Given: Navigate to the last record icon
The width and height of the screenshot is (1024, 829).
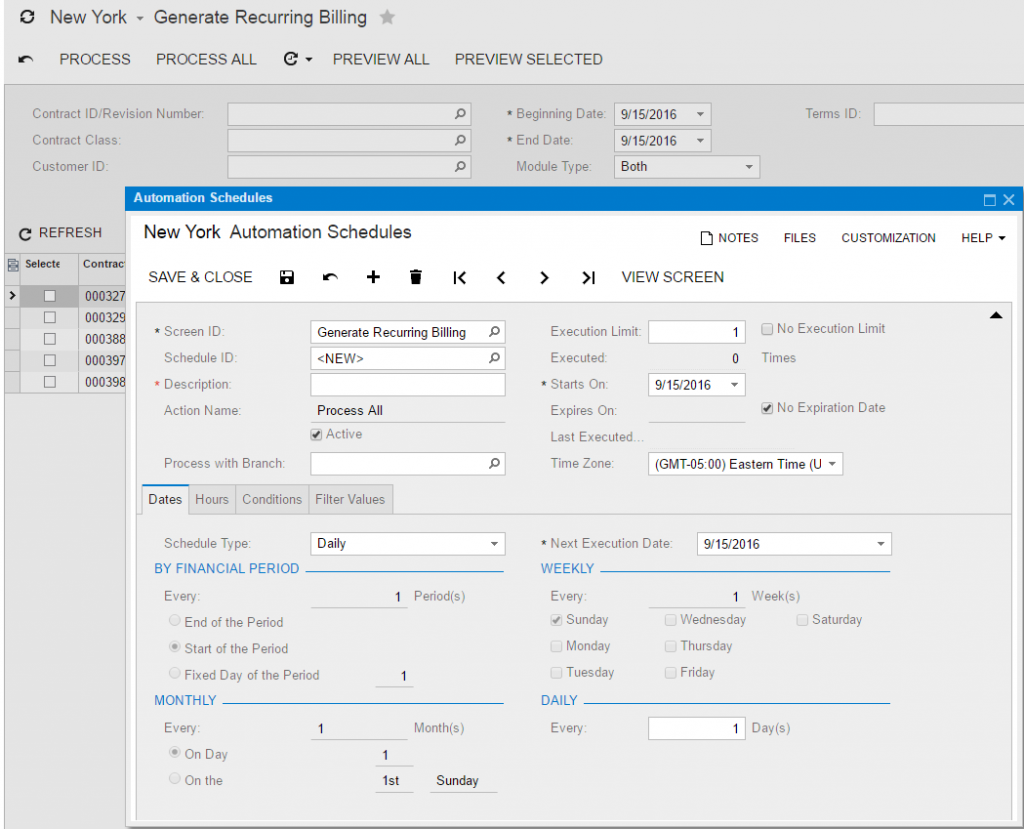Looking at the screenshot, I should [587, 277].
